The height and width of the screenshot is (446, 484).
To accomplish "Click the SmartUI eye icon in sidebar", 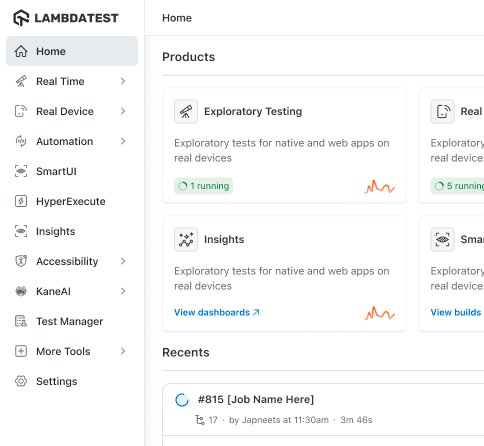I will click(x=21, y=171).
